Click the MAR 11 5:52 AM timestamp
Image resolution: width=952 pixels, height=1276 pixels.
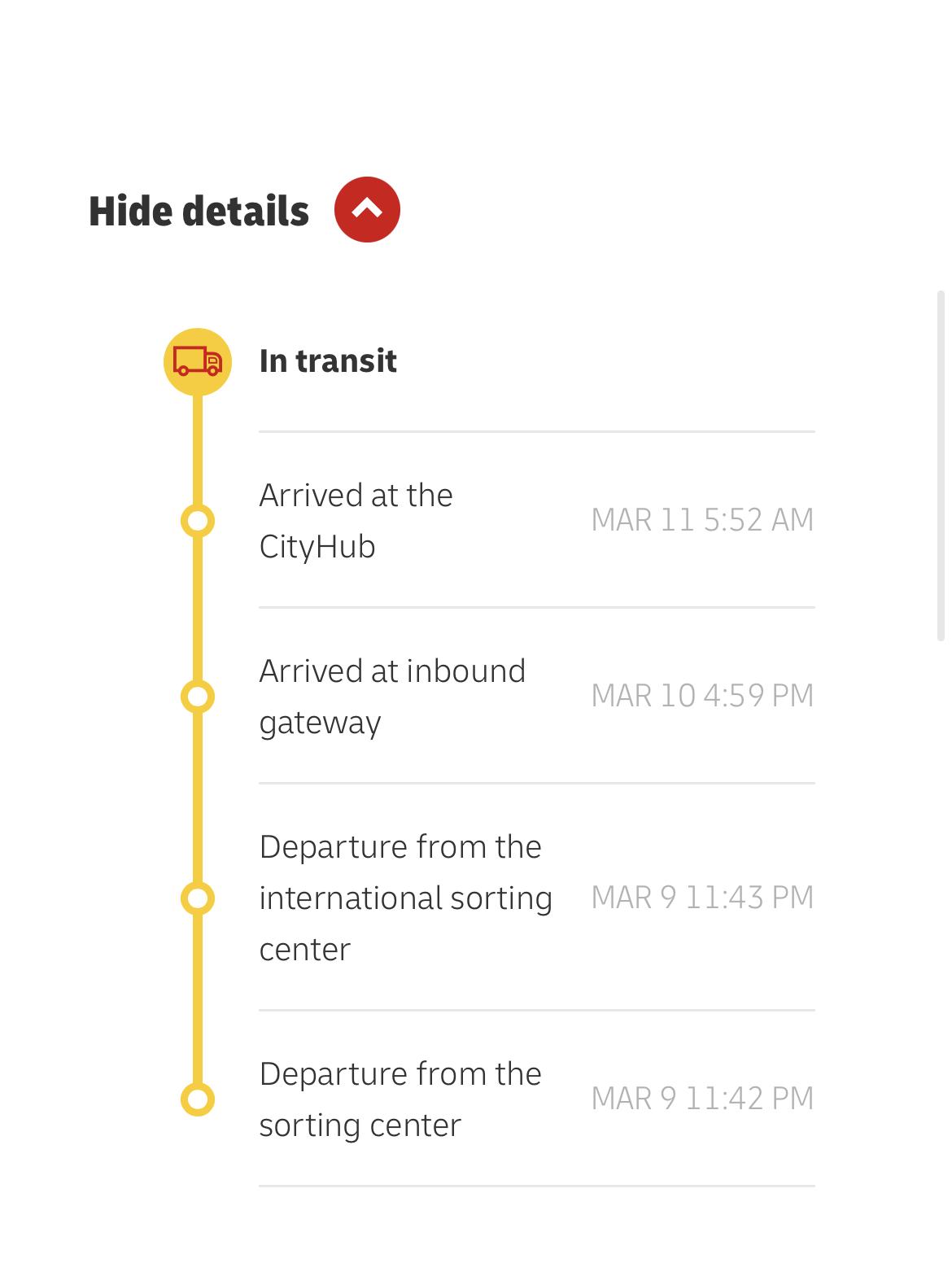coord(702,520)
